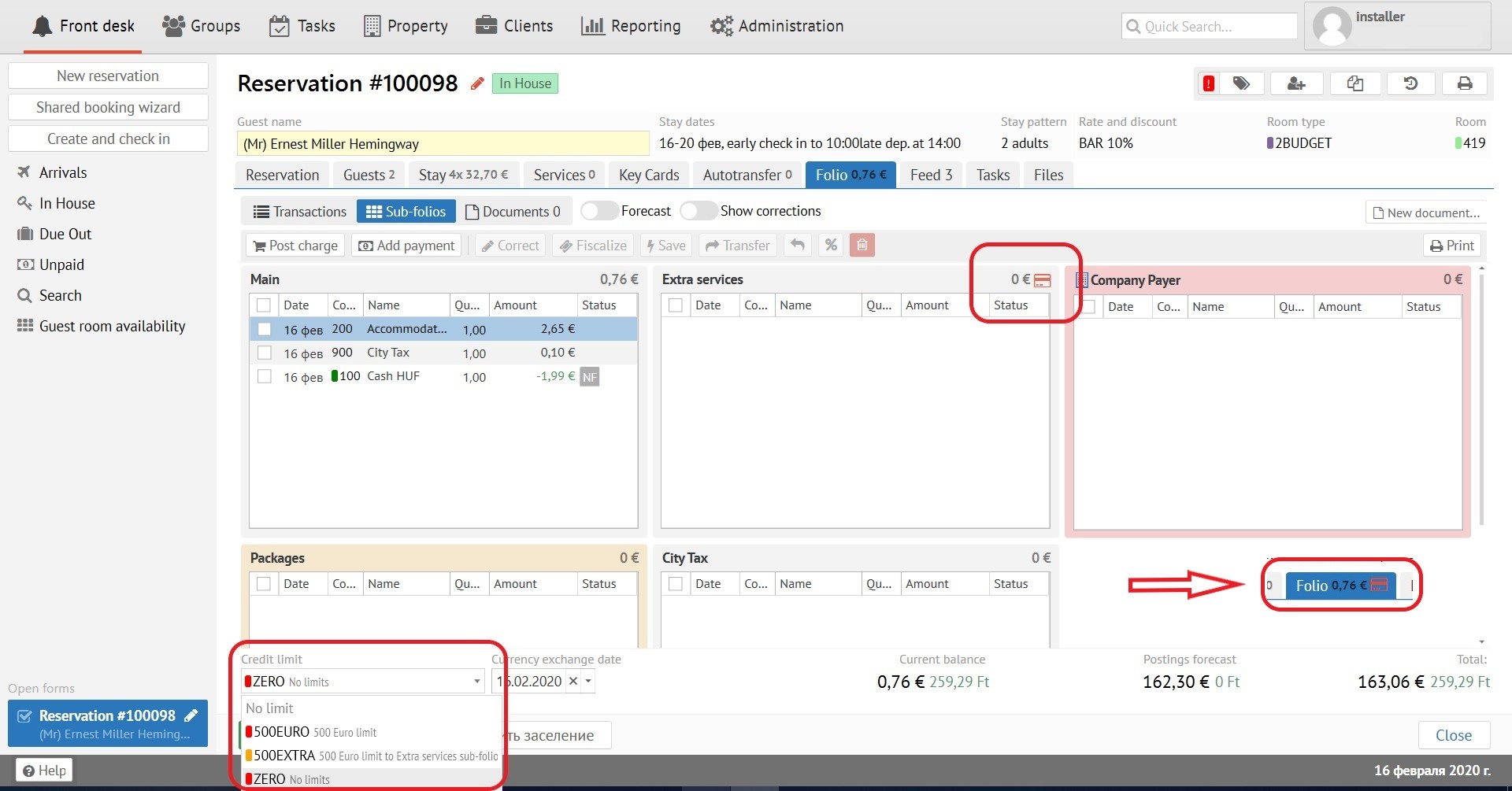Click the add guest icon button
1512x791 pixels.
1296,83
